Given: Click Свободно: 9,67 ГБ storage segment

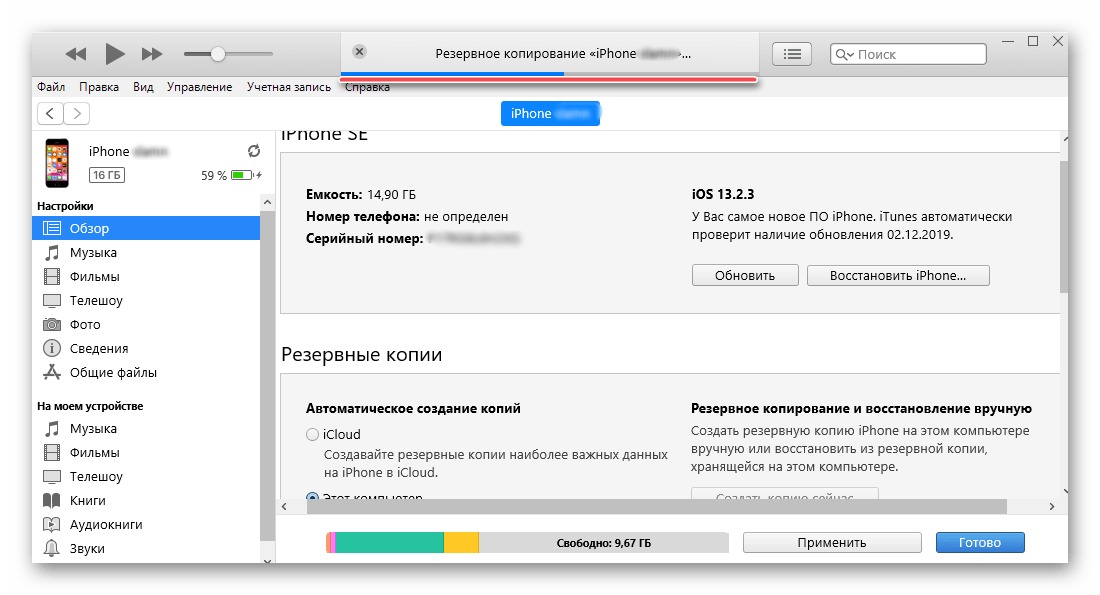Looking at the screenshot, I should point(603,542).
